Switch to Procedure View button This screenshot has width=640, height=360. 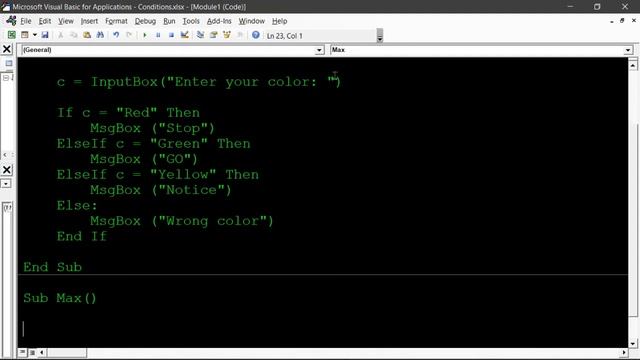pyautogui.click(x=22, y=352)
